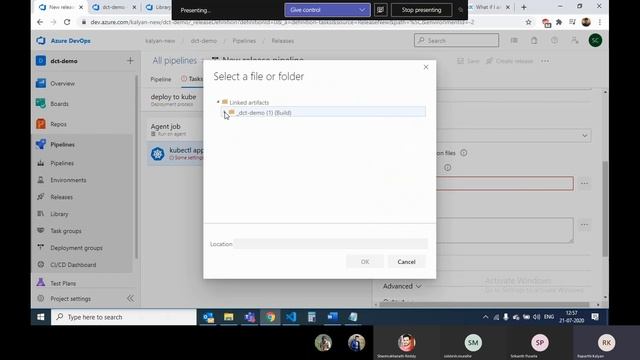Reload the browser page
640x360 pixels.
pyautogui.click(x=67, y=22)
